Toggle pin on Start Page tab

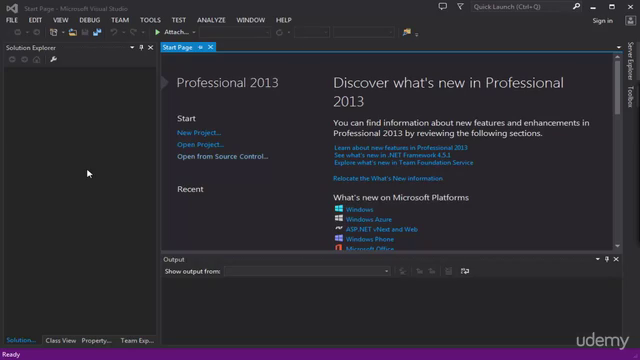coord(200,47)
